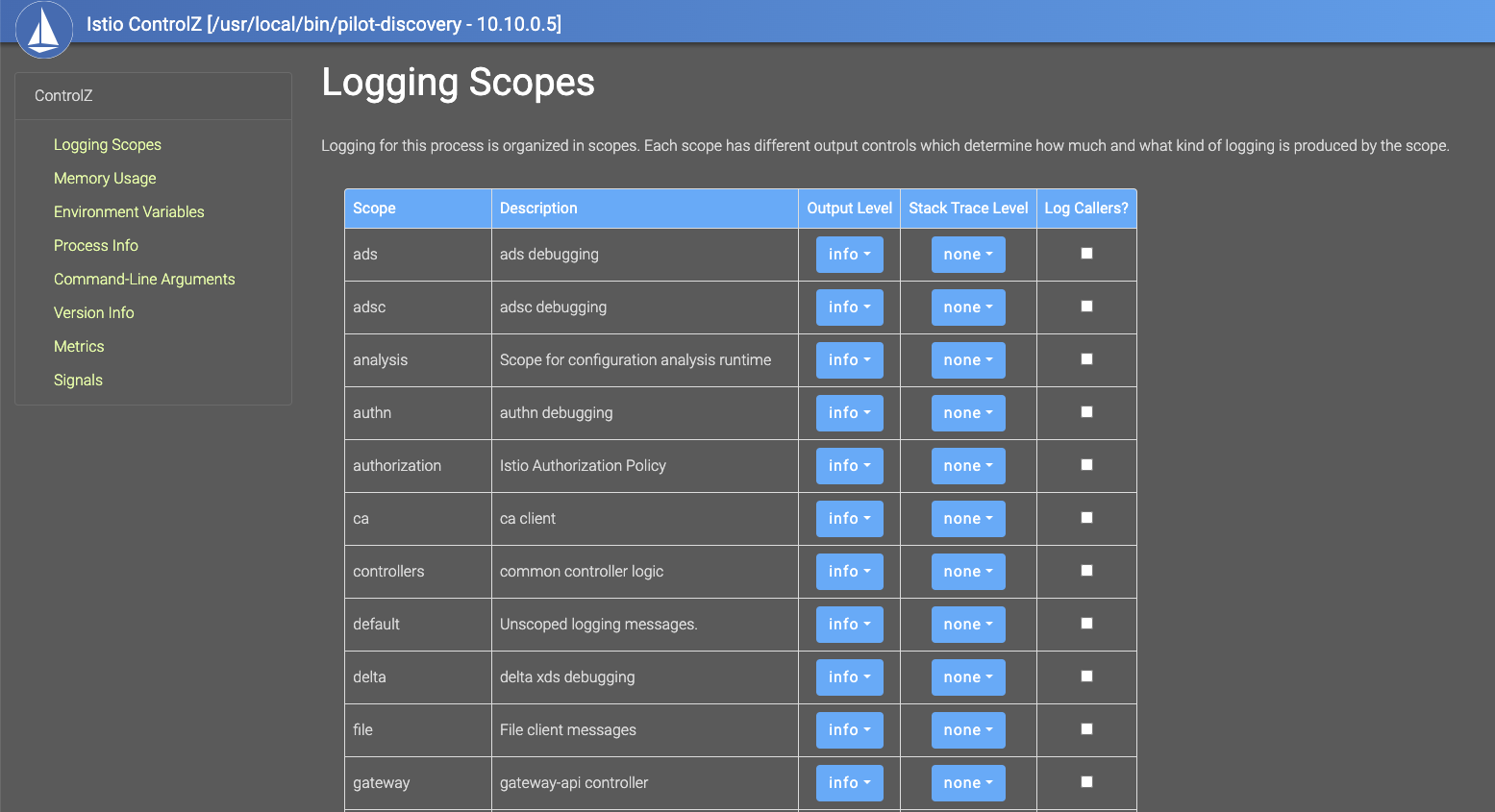Select 'Scope for configuration analysis runtime' text
The image size is (1495, 812).
pyautogui.click(x=635, y=360)
